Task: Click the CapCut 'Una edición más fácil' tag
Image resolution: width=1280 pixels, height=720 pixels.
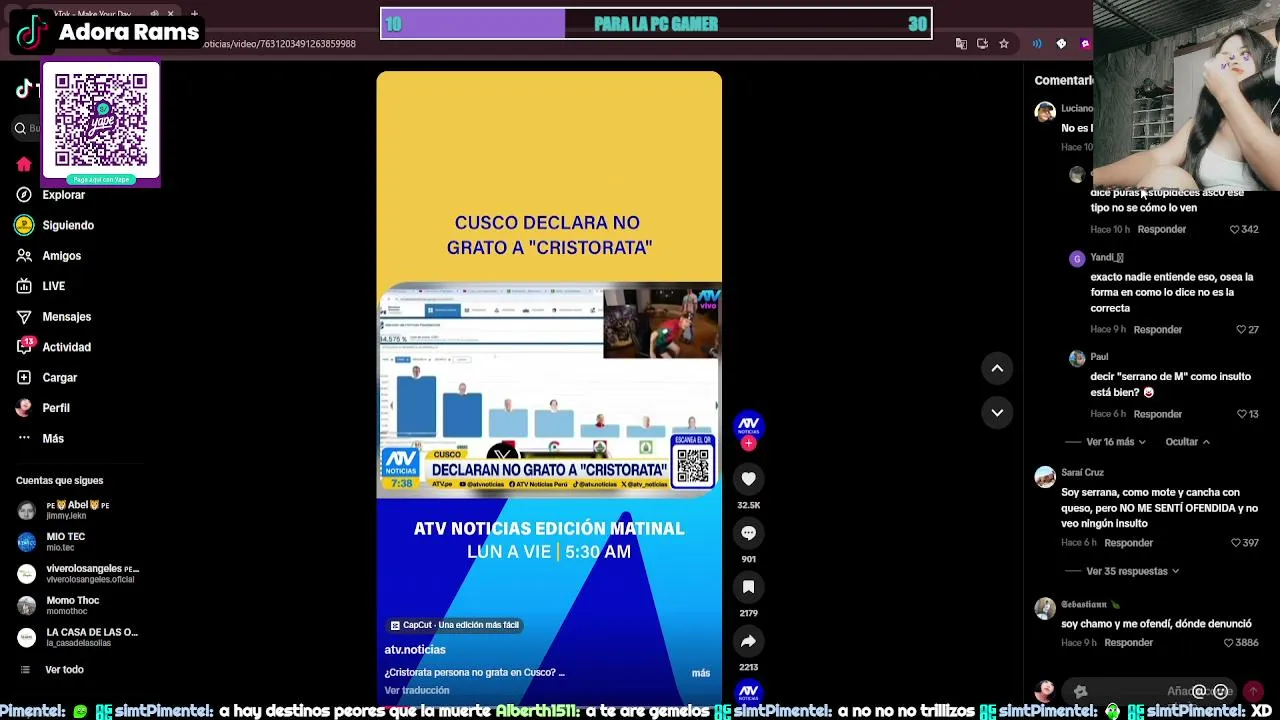Action: pyautogui.click(x=455, y=625)
